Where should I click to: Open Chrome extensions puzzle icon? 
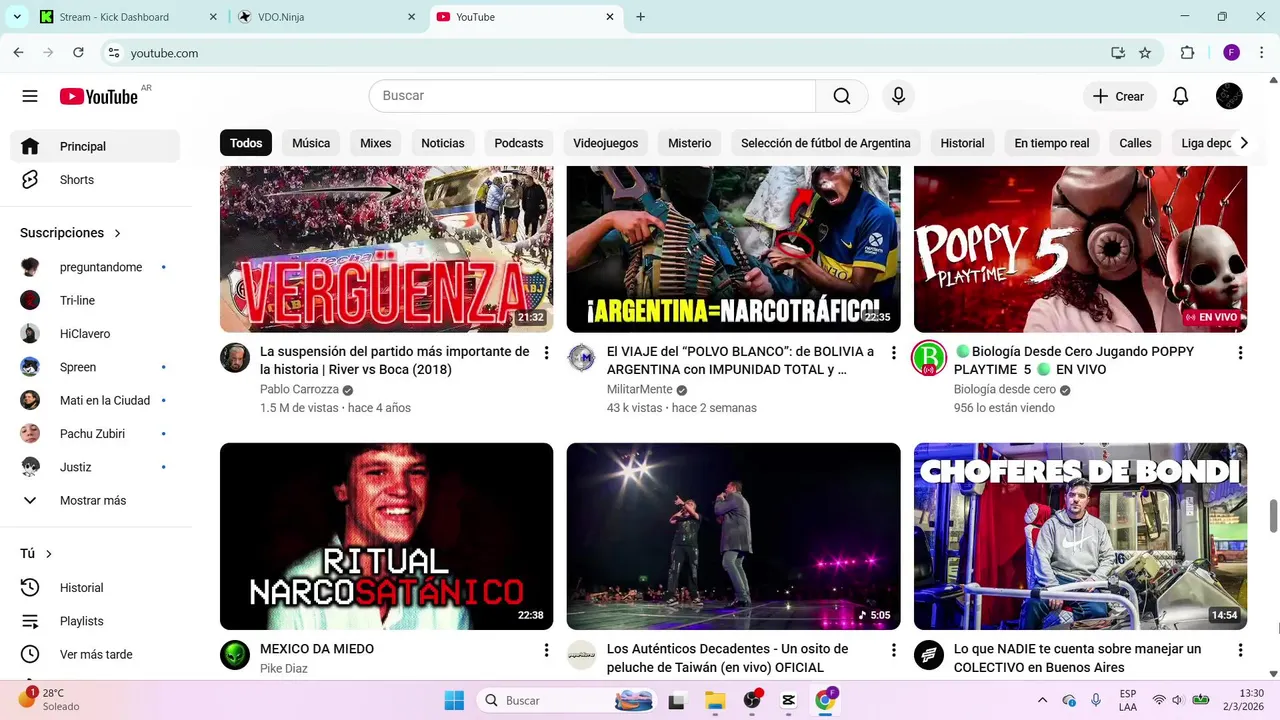1187,53
